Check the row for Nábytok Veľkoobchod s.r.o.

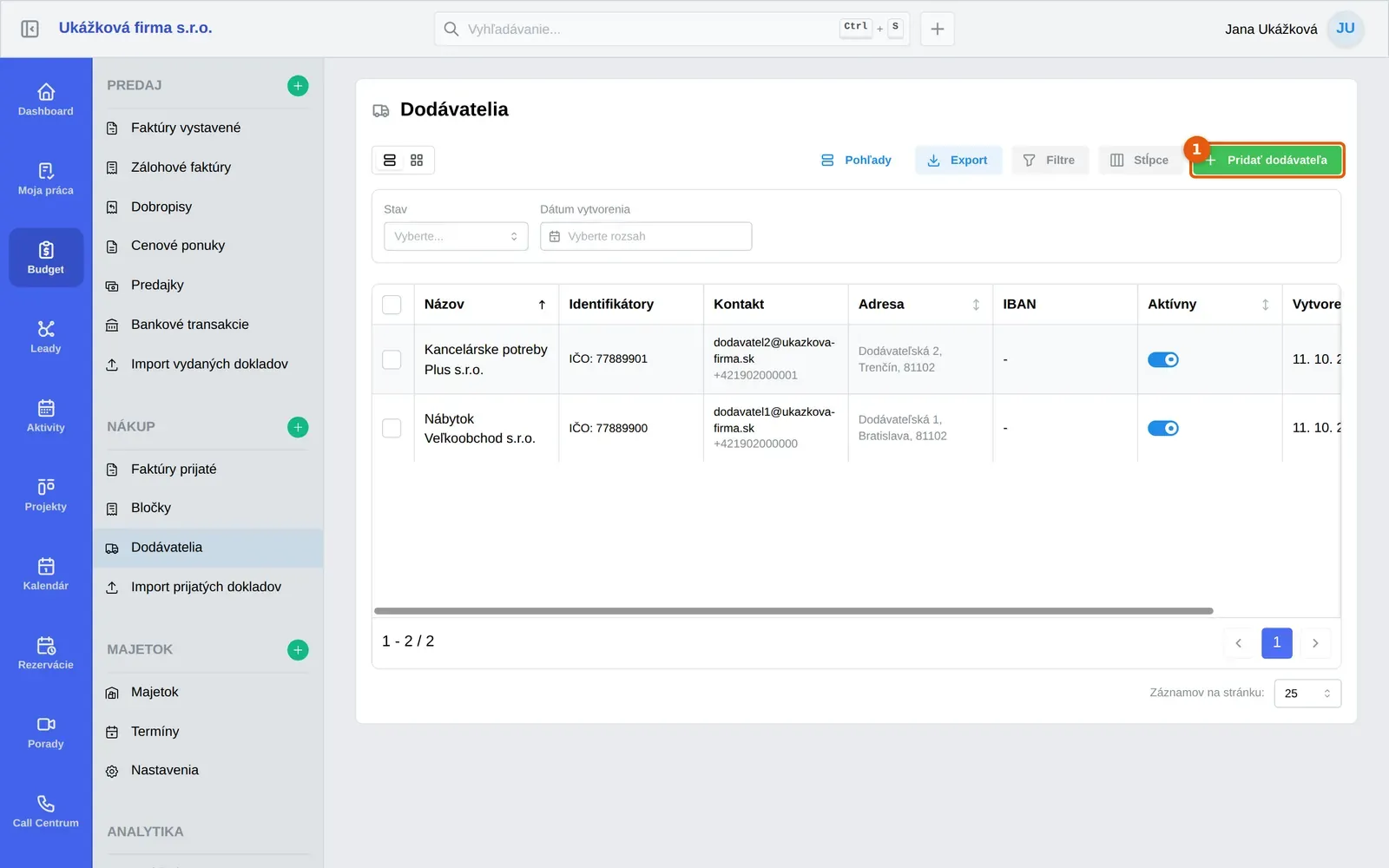pos(392,428)
